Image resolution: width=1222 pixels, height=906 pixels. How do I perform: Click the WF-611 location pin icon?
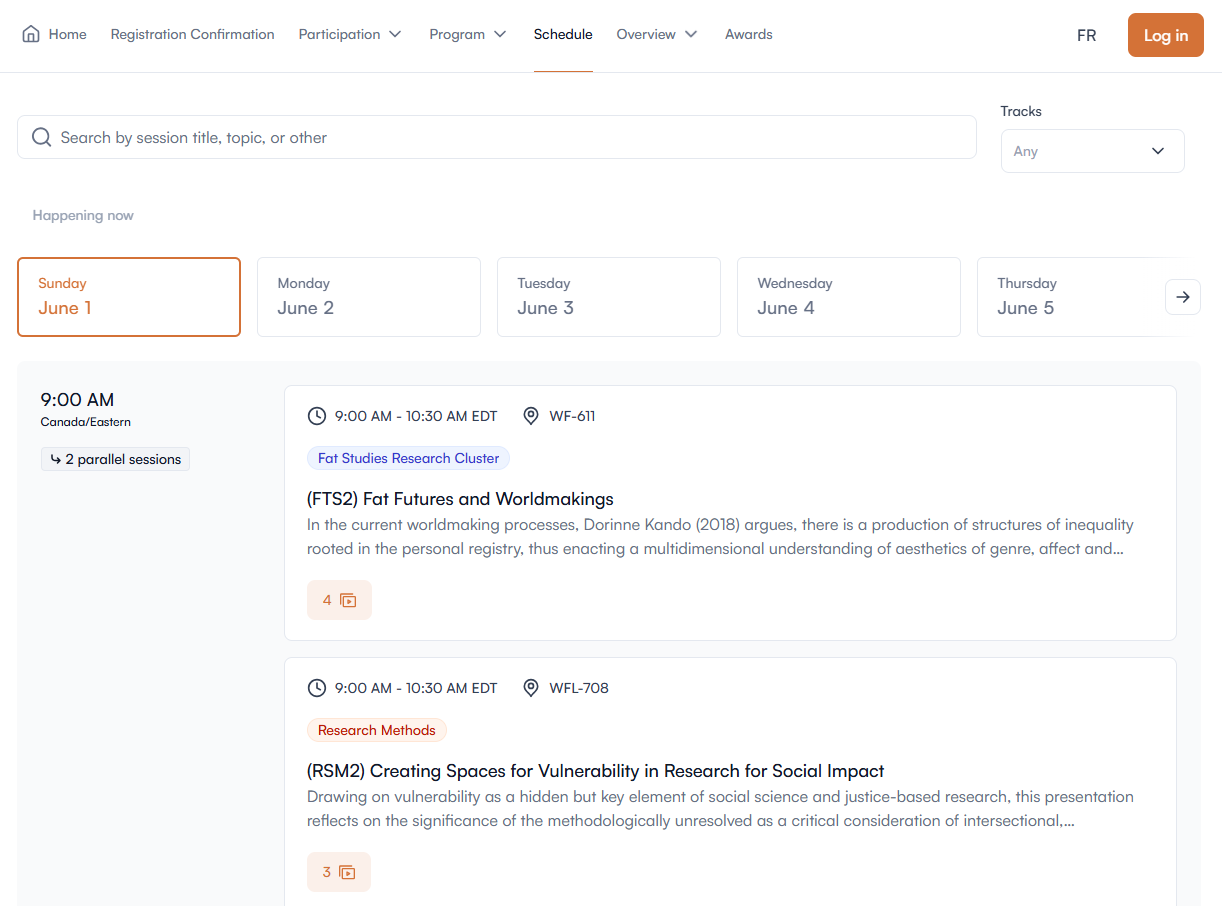tap(531, 416)
